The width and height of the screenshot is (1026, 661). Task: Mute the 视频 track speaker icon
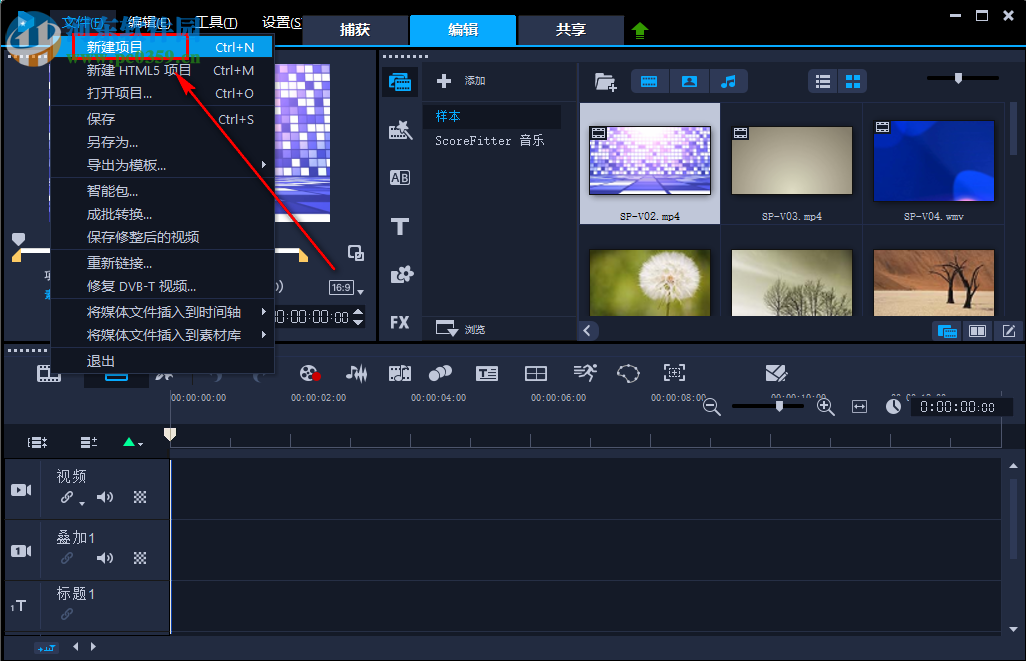pyautogui.click(x=105, y=497)
